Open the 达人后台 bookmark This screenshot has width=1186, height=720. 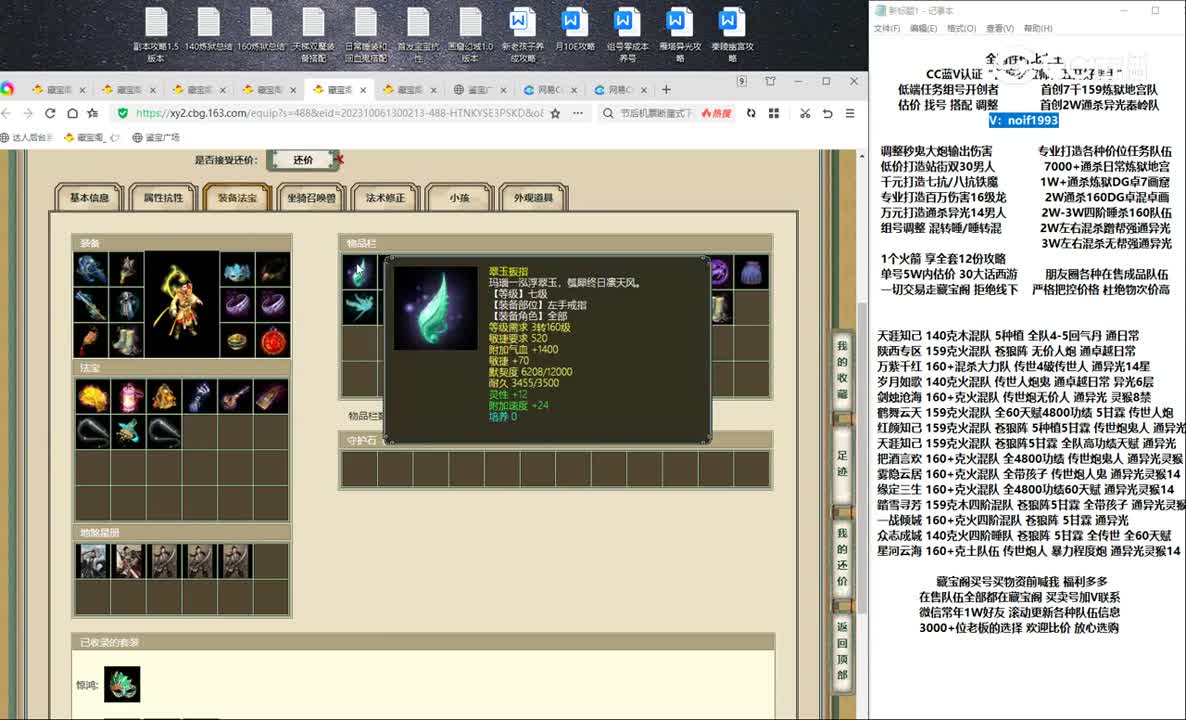point(27,138)
